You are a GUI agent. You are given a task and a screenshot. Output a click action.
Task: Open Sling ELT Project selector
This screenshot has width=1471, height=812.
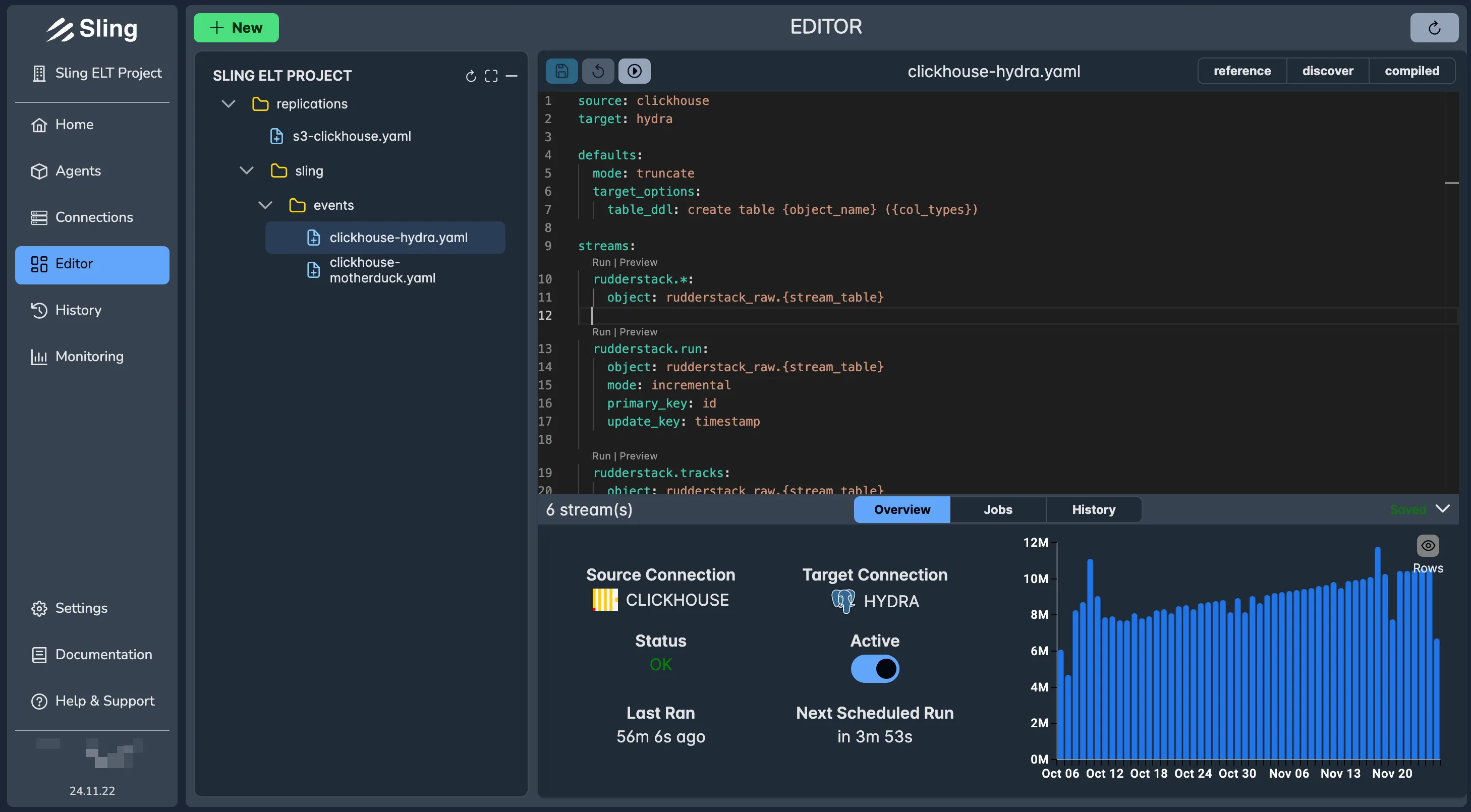point(92,73)
